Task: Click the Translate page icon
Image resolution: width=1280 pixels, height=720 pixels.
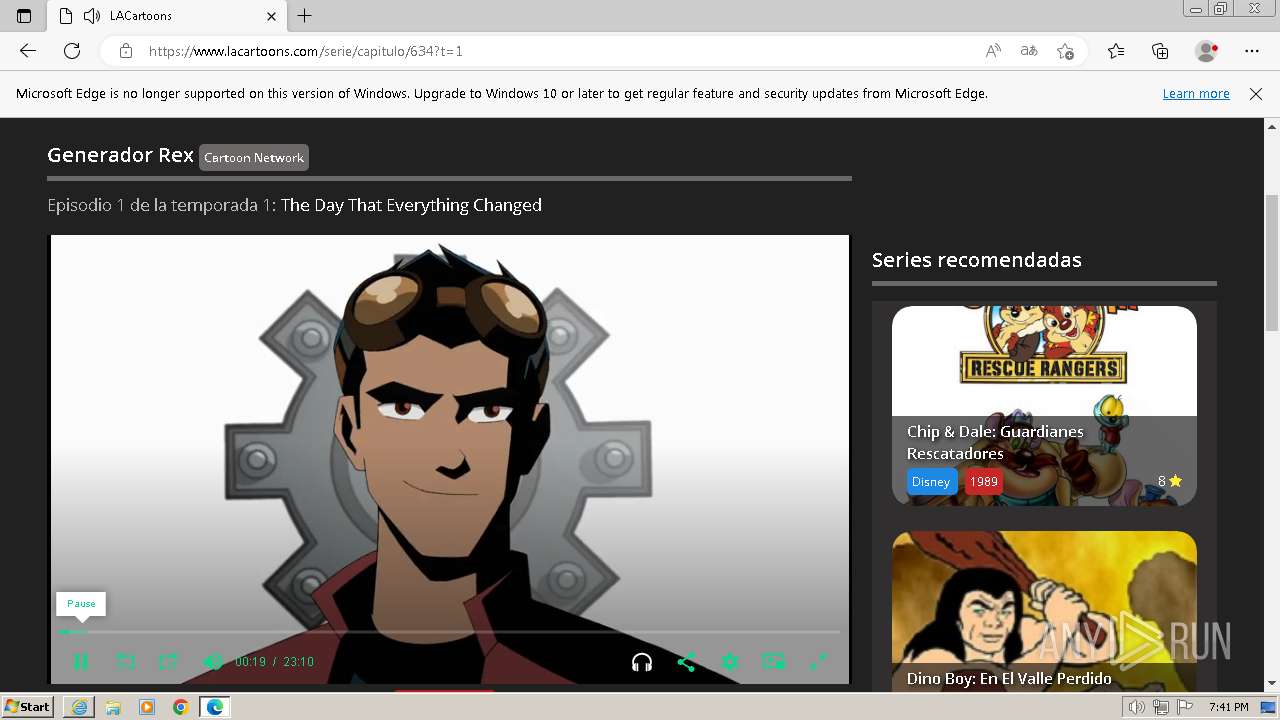Action: [x=1029, y=51]
